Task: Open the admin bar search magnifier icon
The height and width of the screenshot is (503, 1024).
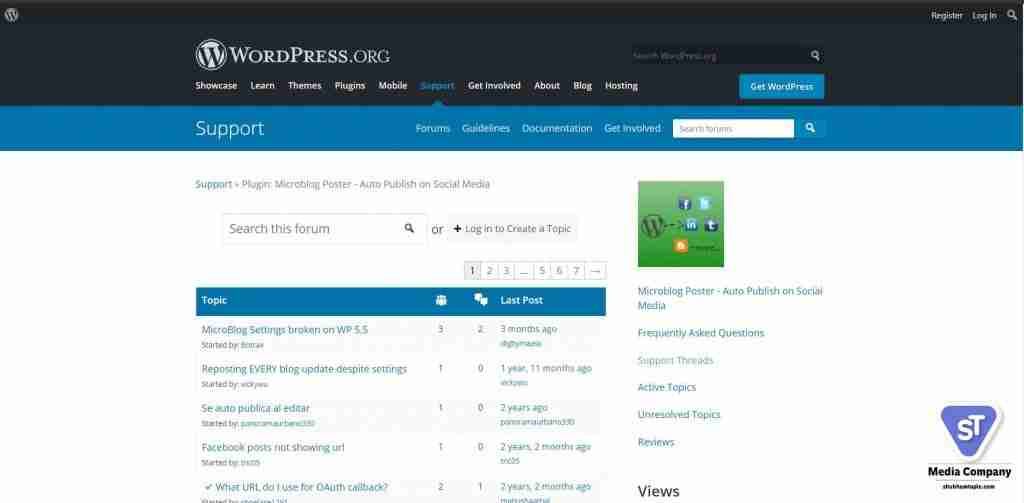Action: pos(1012,15)
